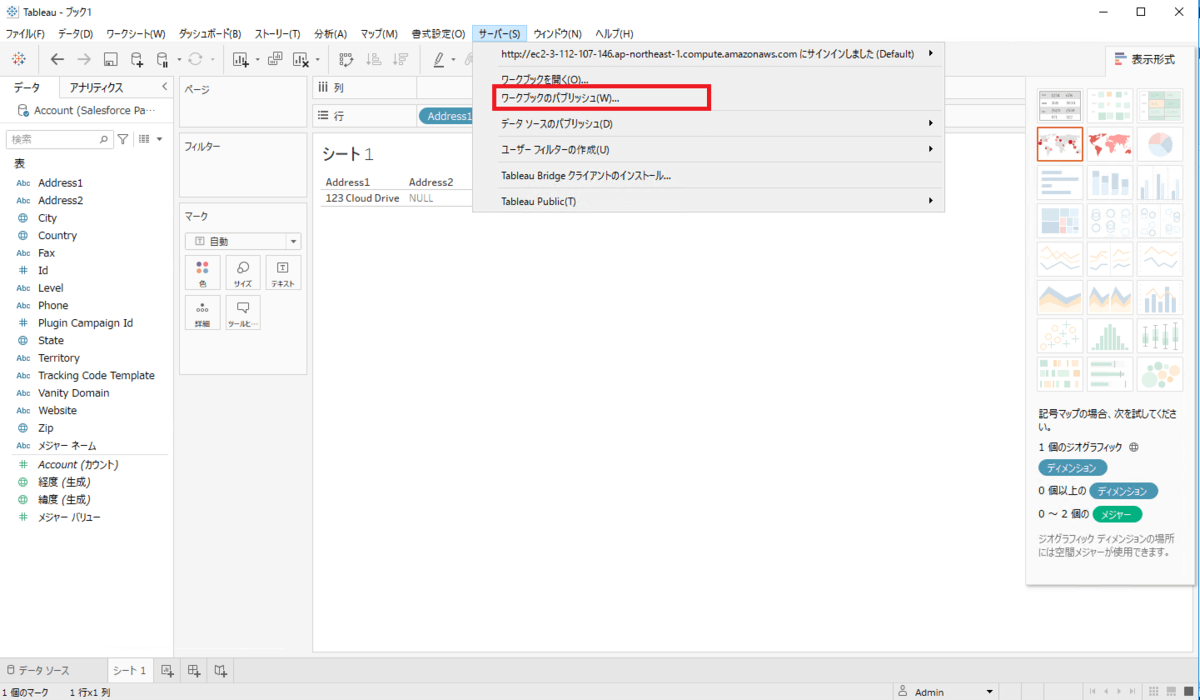This screenshot has height=700, width=1200.
Task: Select the Plugin Campaign Id field
Action: pos(85,323)
